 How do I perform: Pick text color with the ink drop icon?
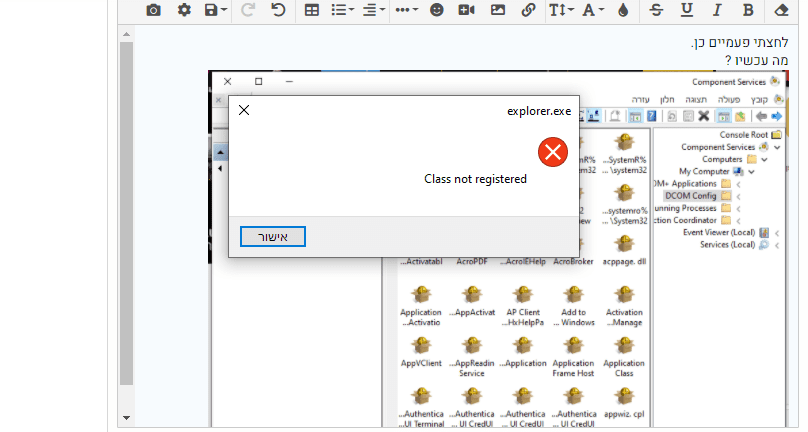(623, 10)
